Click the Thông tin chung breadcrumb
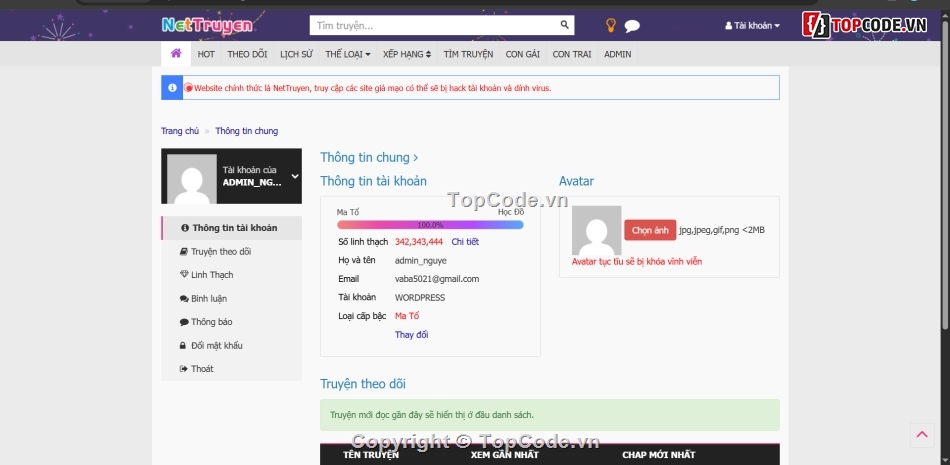950x465 pixels. click(247, 131)
